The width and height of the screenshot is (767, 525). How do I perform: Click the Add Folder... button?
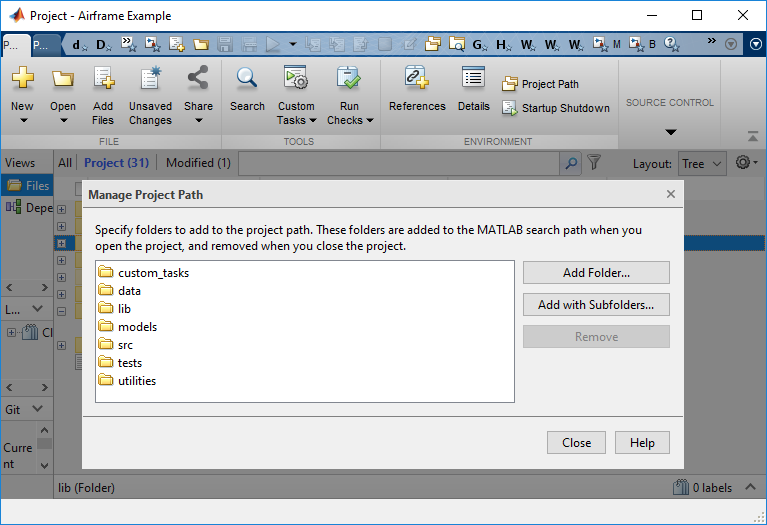tap(596, 272)
